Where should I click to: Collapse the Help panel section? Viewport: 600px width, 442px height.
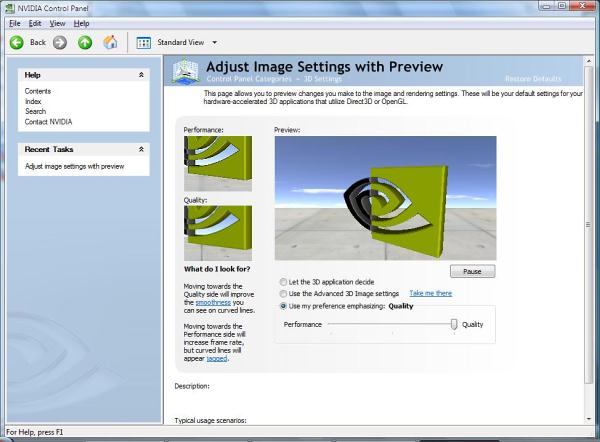[141, 75]
